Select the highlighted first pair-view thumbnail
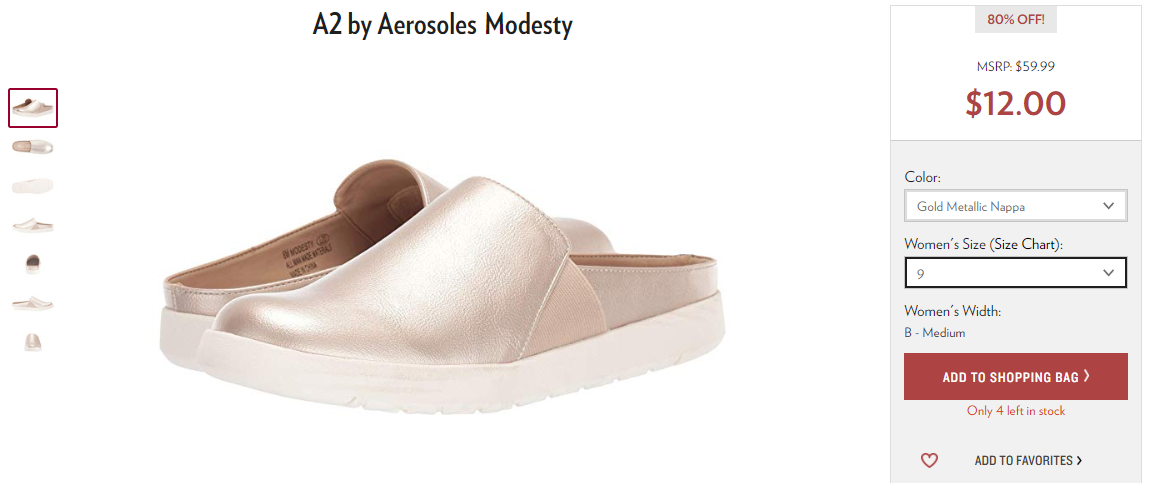 pyautogui.click(x=33, y=108)
